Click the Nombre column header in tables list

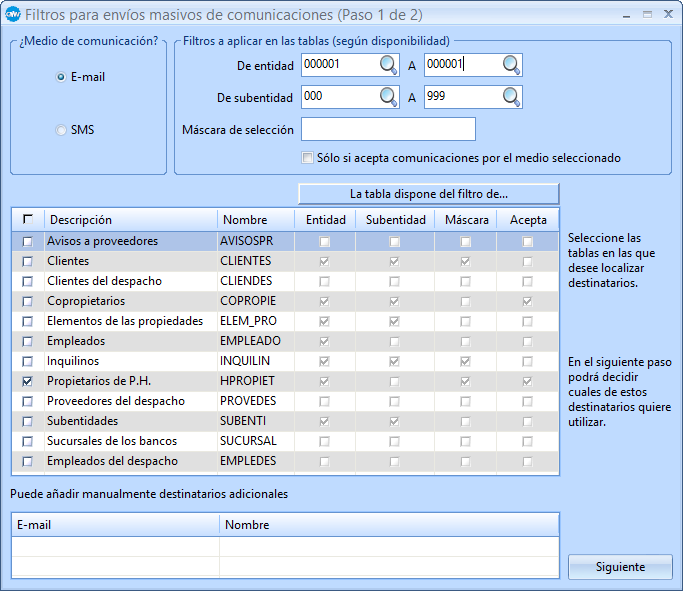pyautogui.click(x=254, y=219)
